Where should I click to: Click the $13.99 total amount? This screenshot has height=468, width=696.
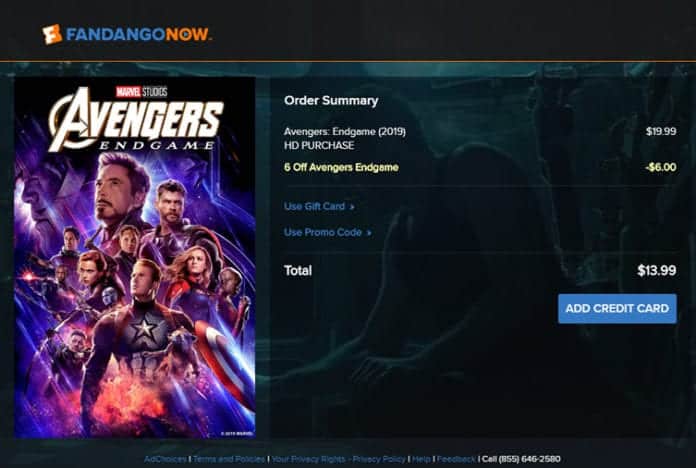pyautogui.click(x=656, y=270)
